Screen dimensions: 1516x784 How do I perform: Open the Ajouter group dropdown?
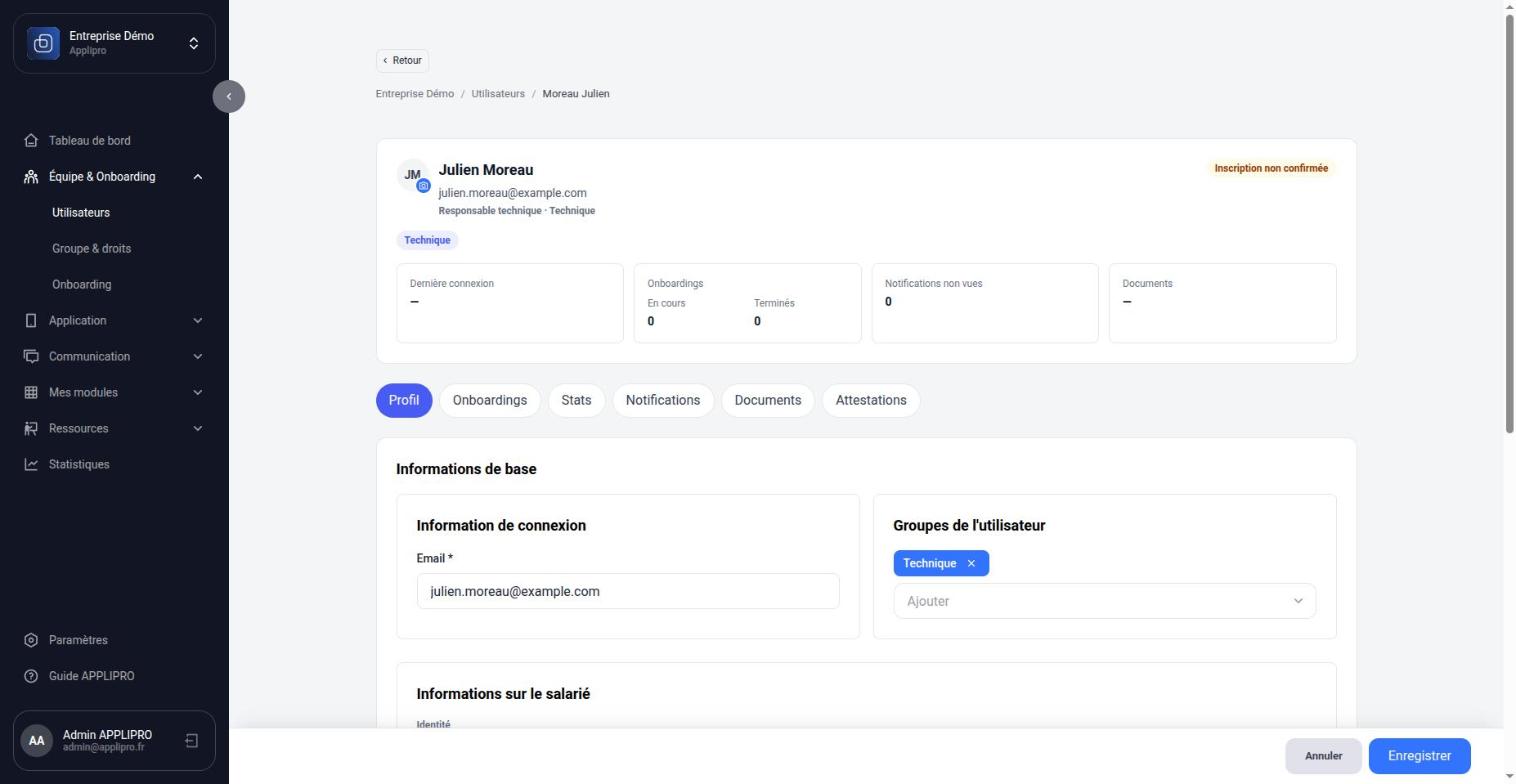tap(1104, 601)
